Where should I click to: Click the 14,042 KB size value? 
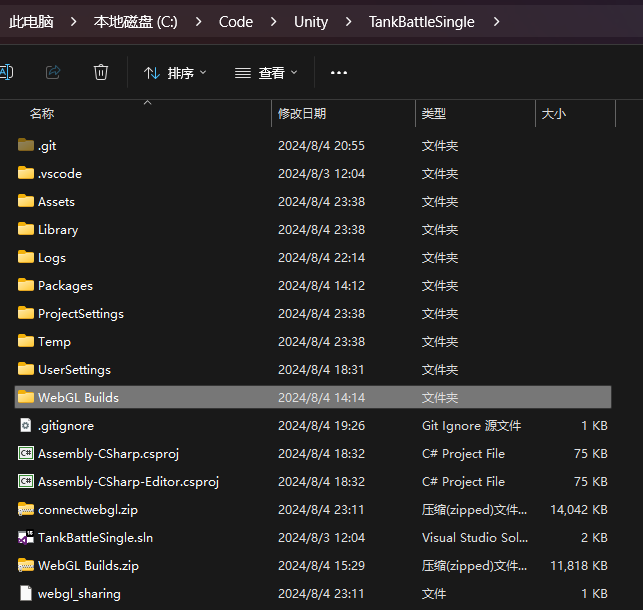click(579, 510)
